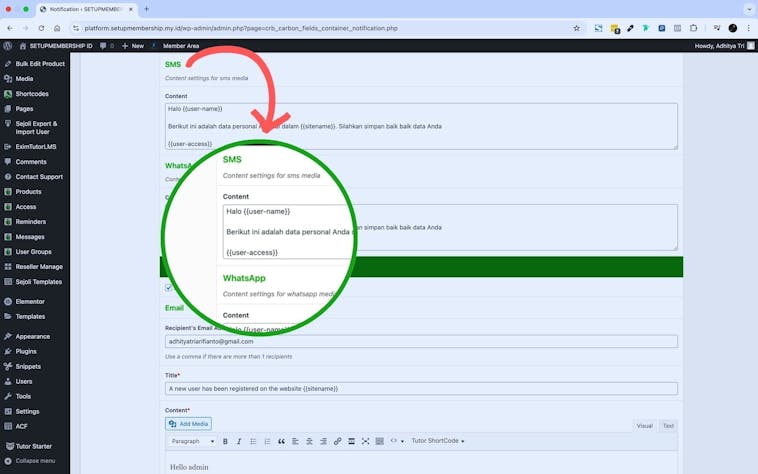Viewport: 758px width, 474px height.
Task: Click the Collapse menu link in sidebar
Action: pos(34,461)
